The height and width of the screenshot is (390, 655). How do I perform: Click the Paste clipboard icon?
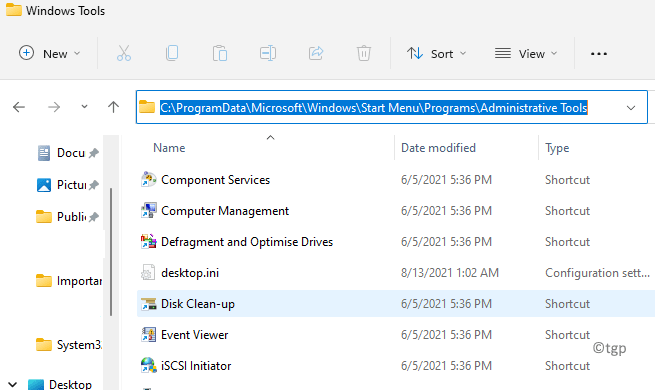(x=220, y=53)
